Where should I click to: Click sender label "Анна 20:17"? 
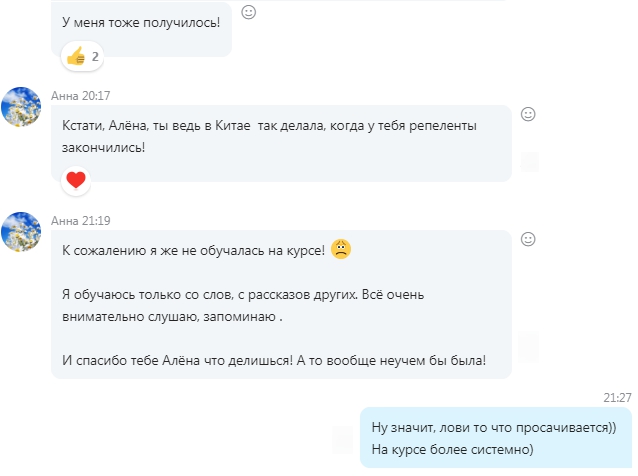81,96
